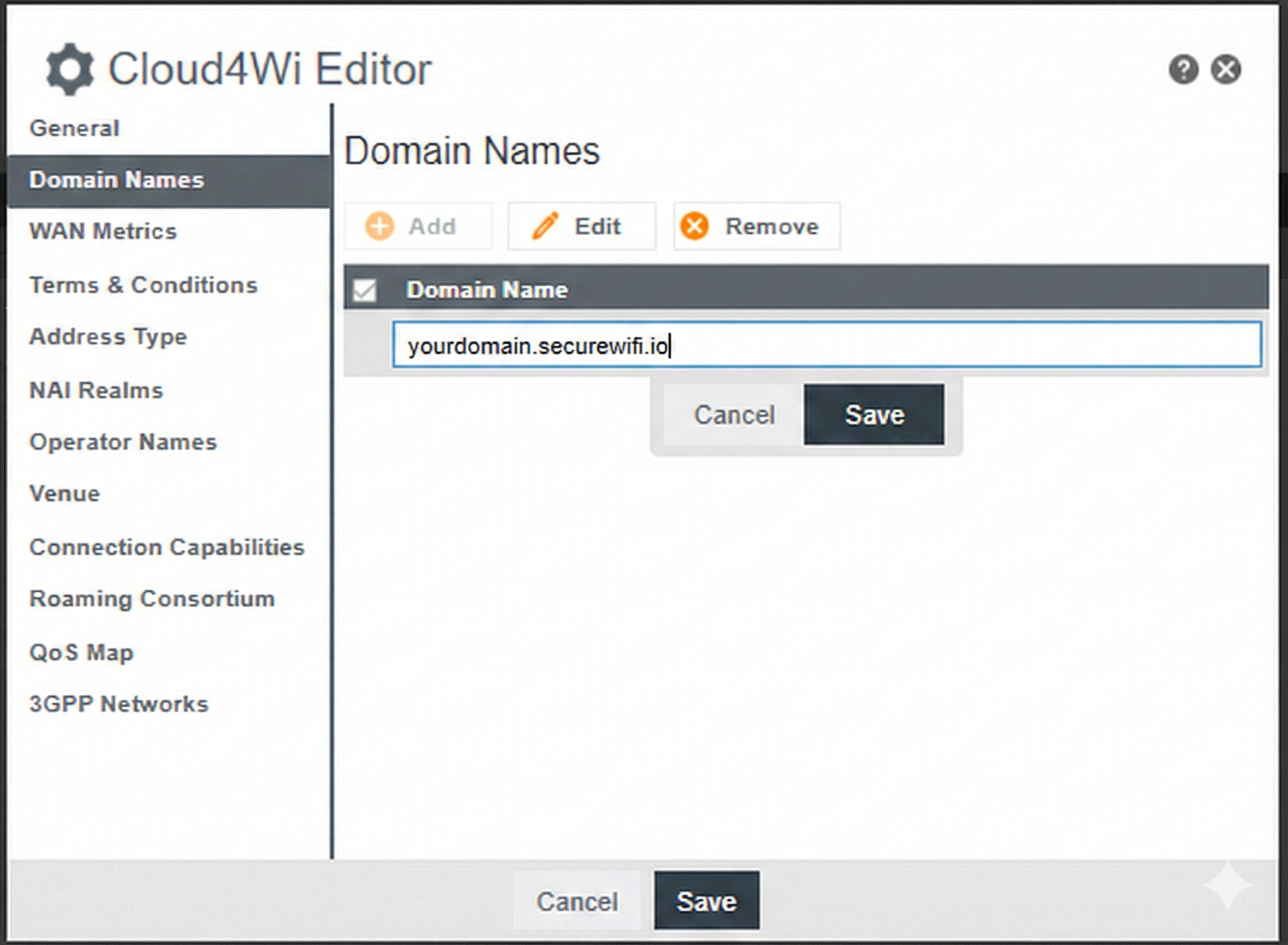
Task: Open the Venue section
Action: (64, 493)
